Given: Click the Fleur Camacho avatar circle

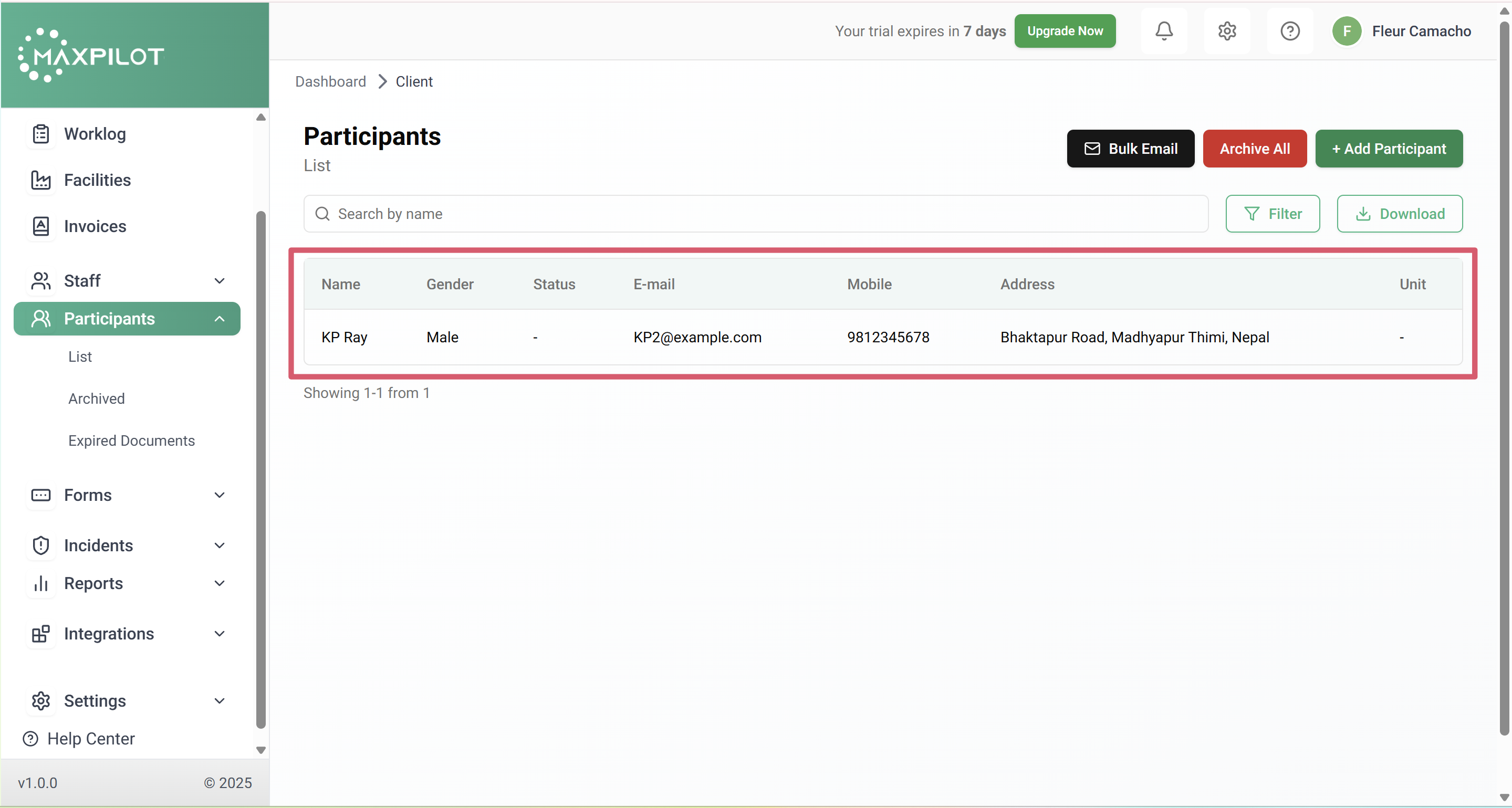Looking at the screenshot, I should [1347, 31].
